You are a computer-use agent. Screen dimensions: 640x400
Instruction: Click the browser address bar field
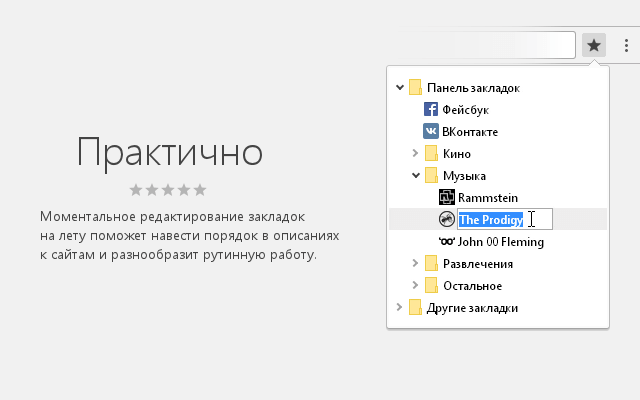[x=486, y=45]
